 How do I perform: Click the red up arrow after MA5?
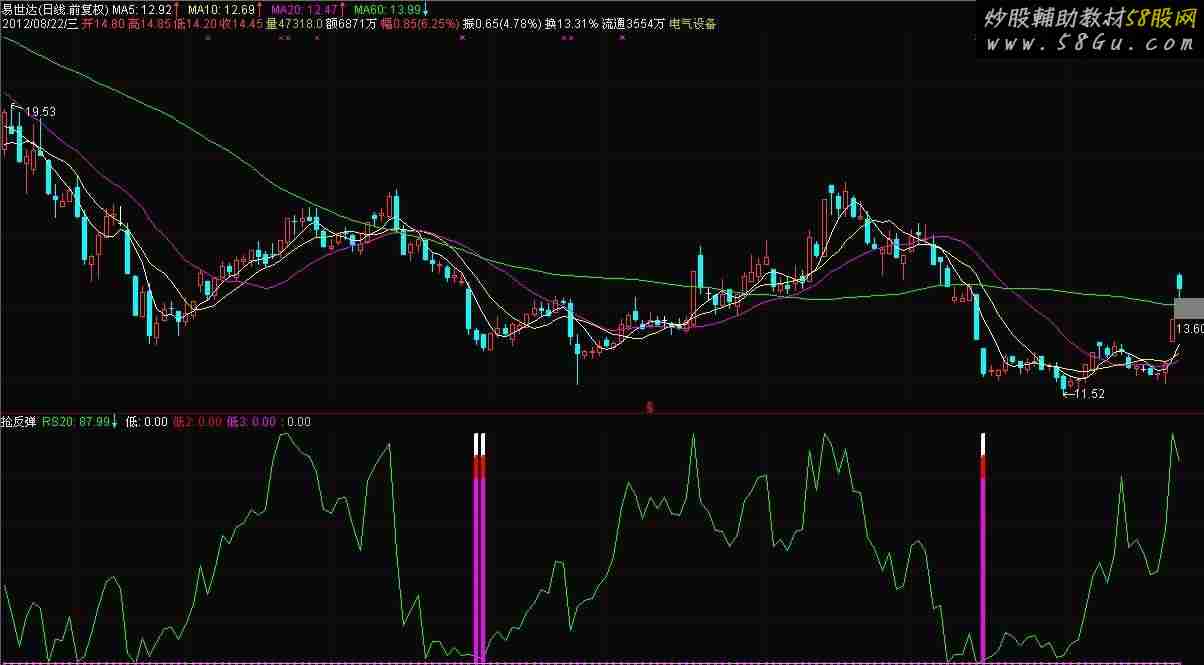click(177, 9)
